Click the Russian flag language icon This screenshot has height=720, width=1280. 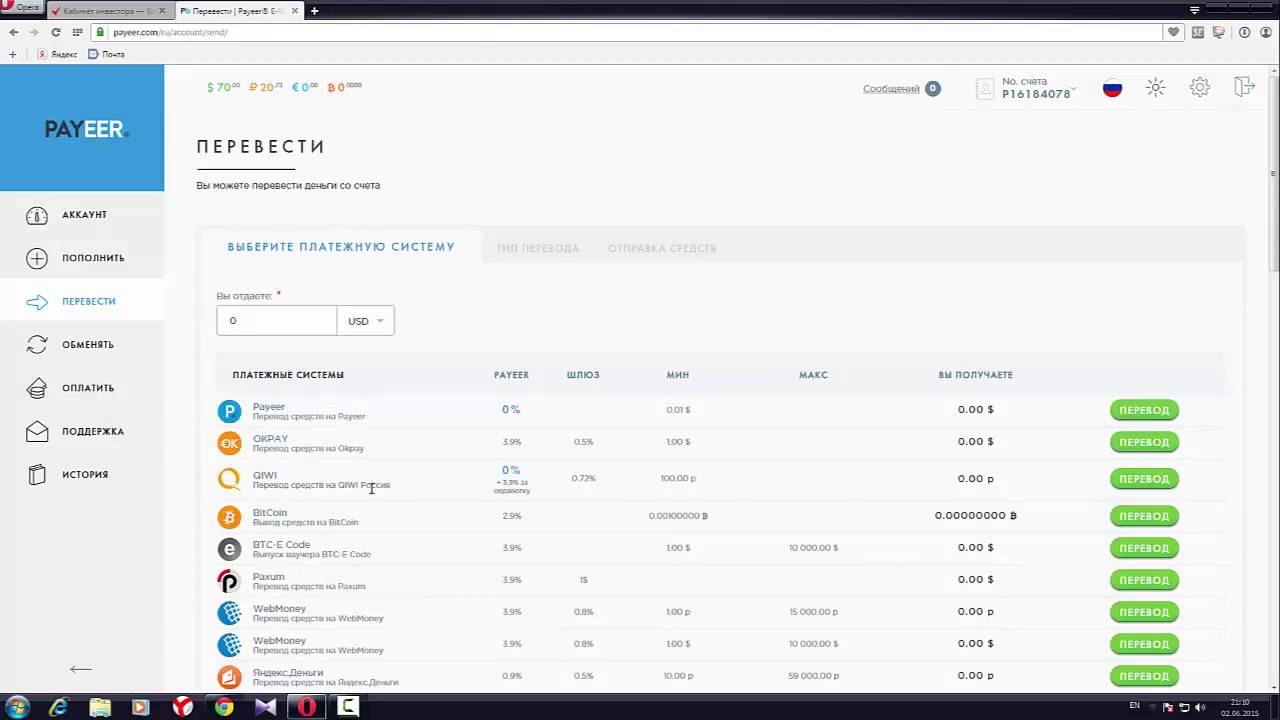coord(1112,88)
